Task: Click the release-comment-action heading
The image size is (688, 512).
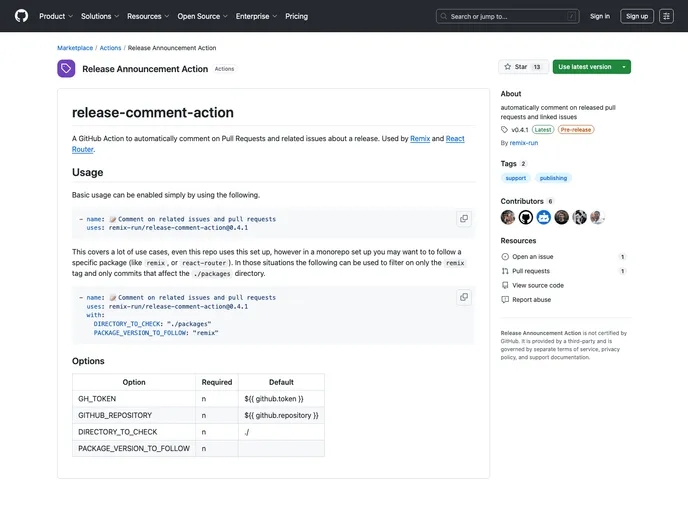Action: pos(153,112)
